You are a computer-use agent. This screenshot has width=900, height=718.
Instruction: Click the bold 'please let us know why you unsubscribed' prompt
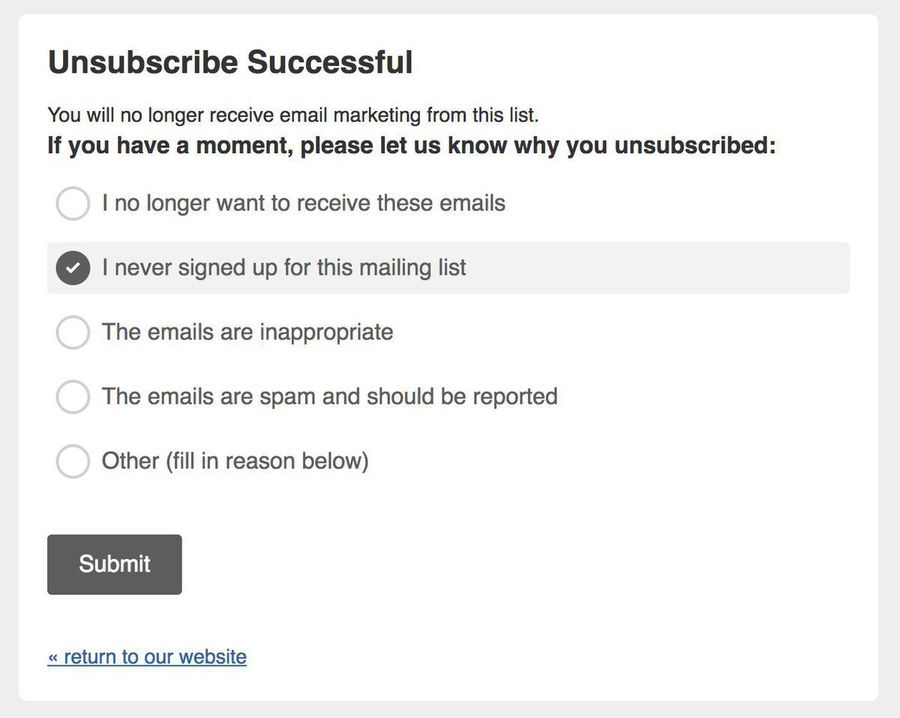tap(411, 146)
